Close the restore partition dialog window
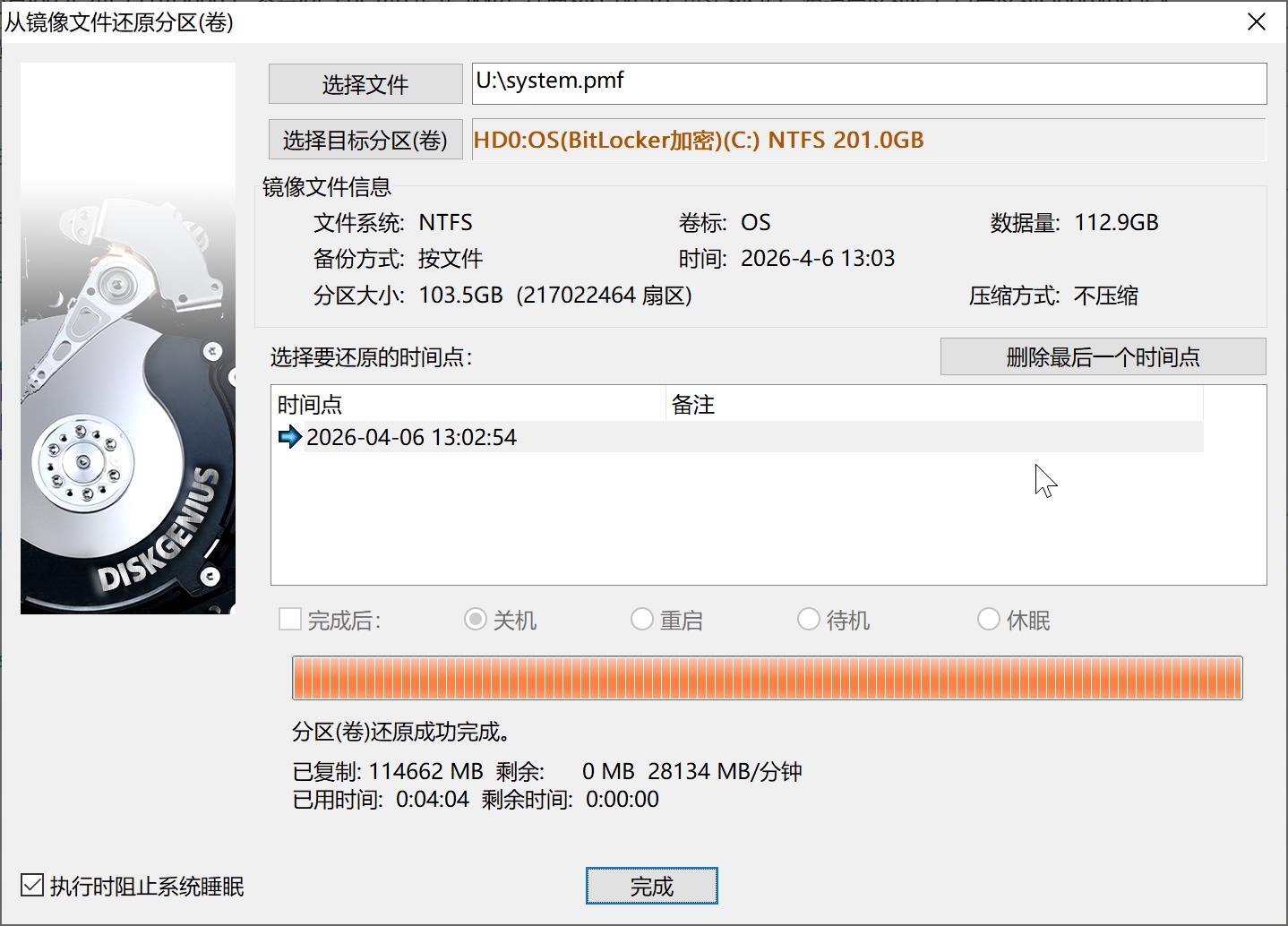 (x=1257, y=21)
